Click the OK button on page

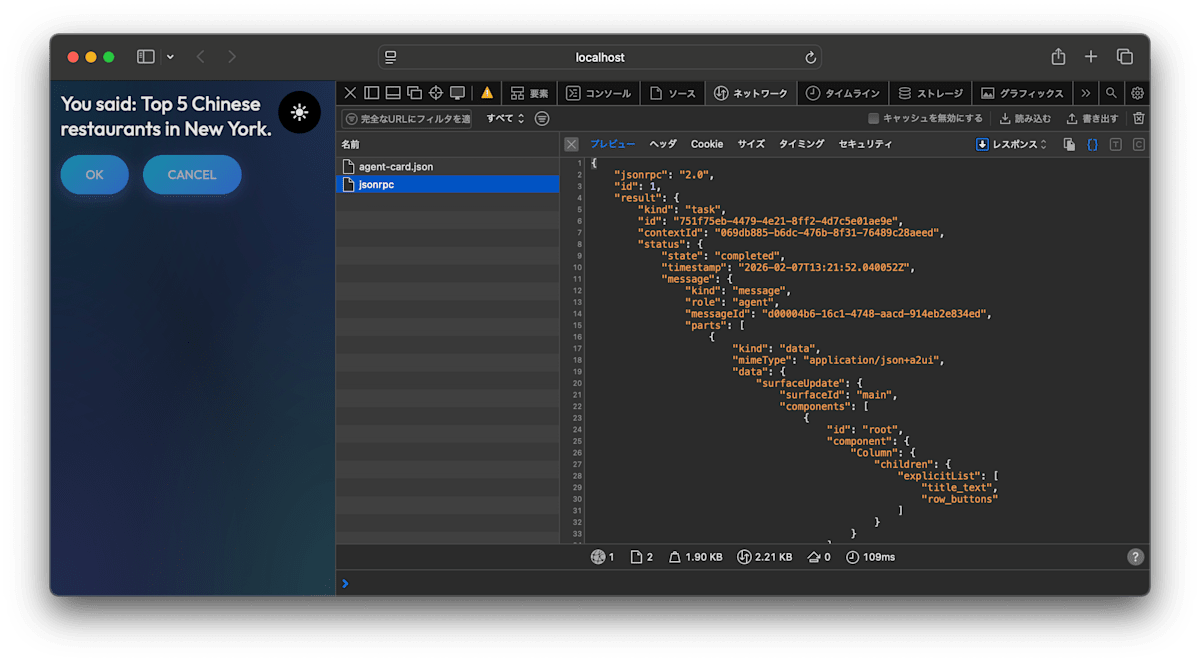tap(94, 174)
